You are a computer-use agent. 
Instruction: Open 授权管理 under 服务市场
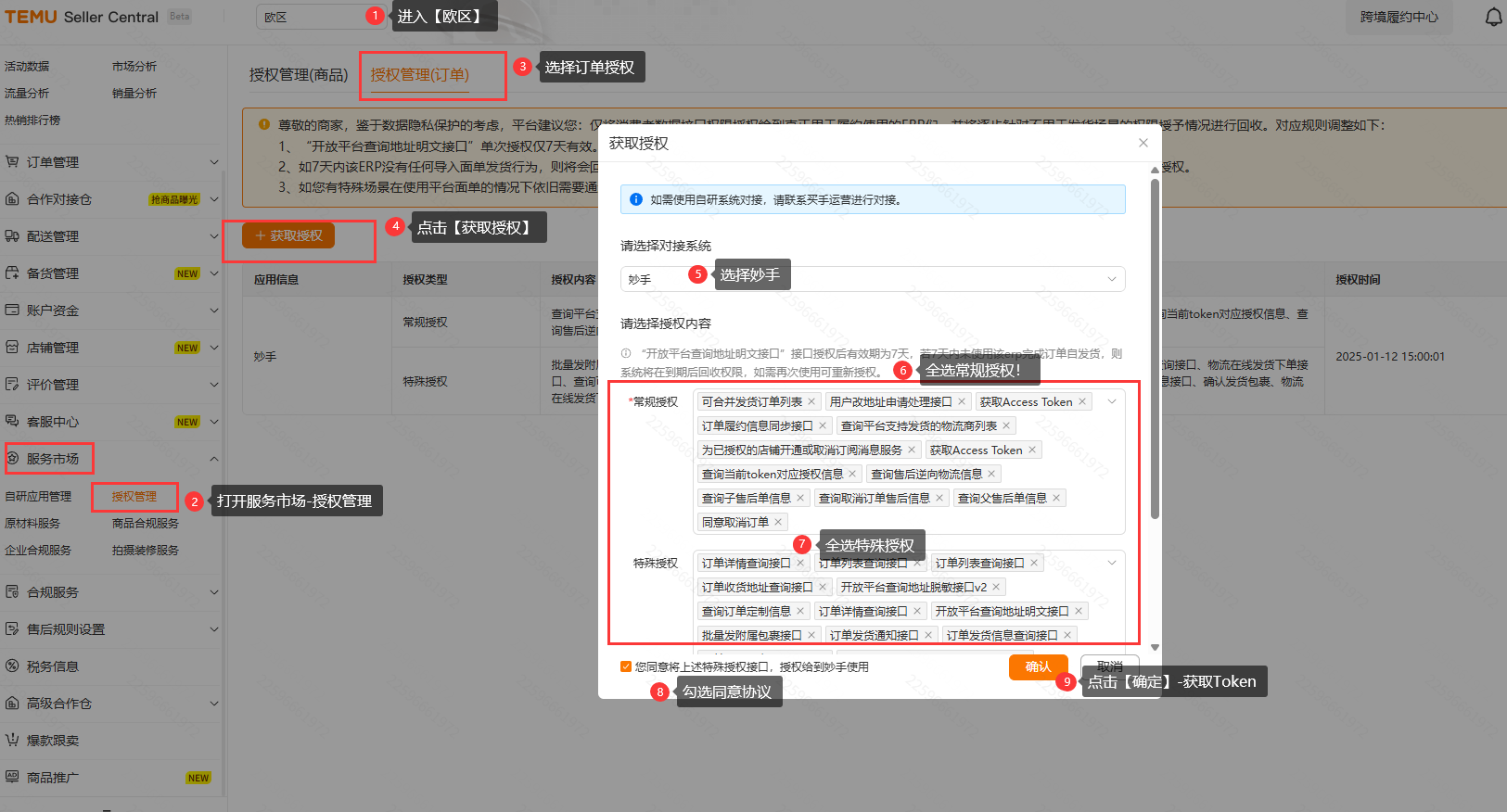click(134, 497)
